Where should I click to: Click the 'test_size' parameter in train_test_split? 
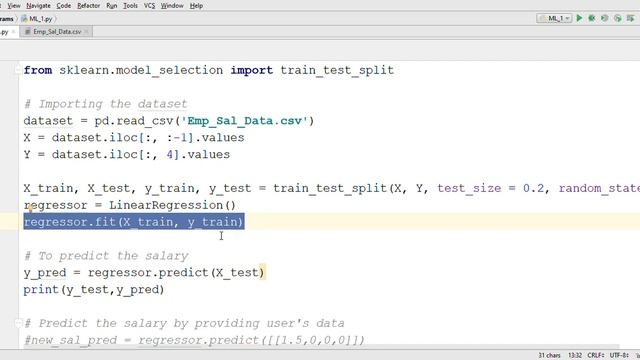click(x=469, y=188)
